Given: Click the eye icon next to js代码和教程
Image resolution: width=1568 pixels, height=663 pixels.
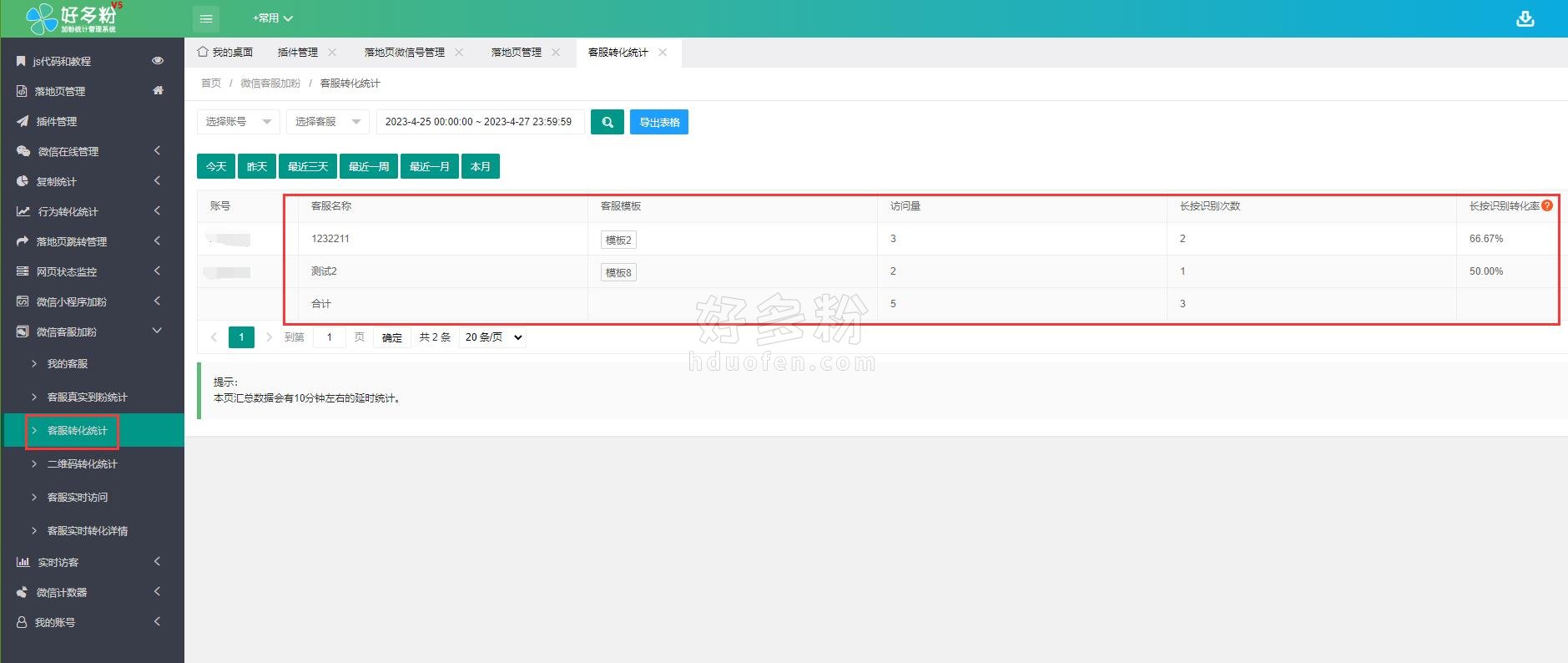Looking at the screenshot, I should [x=158, y=61].
